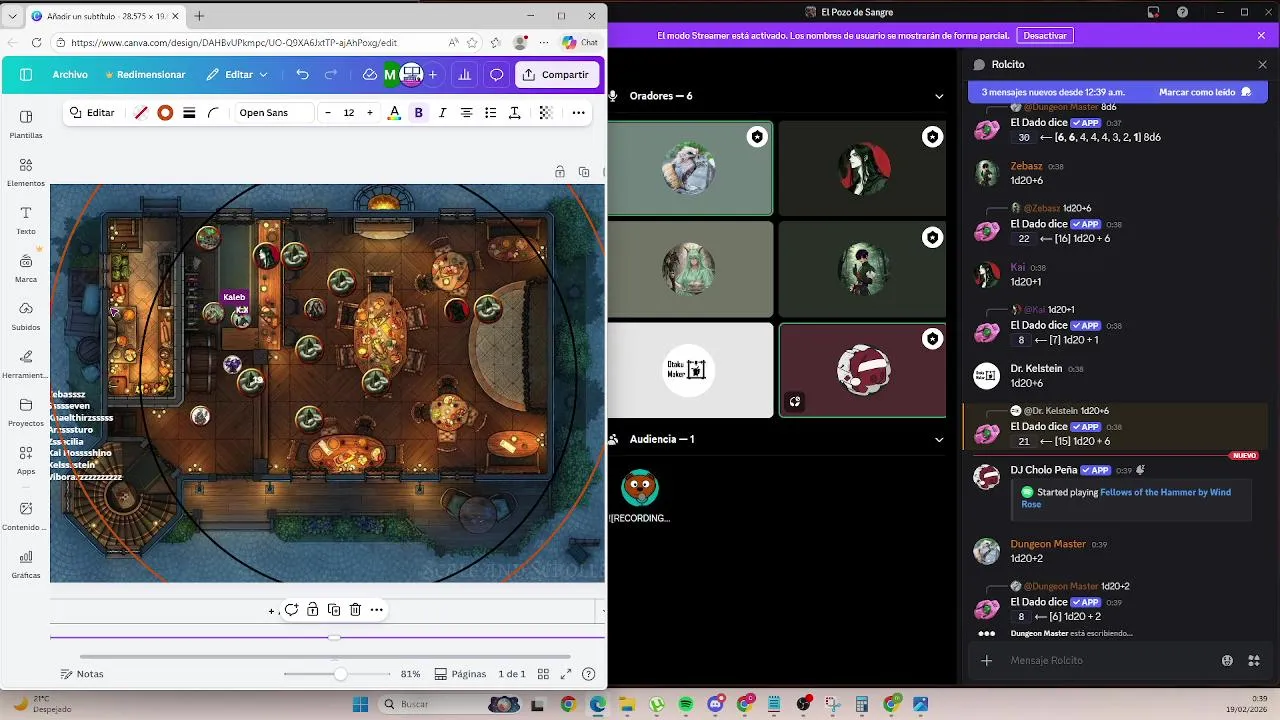Lock element in floating toolbar

313,610
